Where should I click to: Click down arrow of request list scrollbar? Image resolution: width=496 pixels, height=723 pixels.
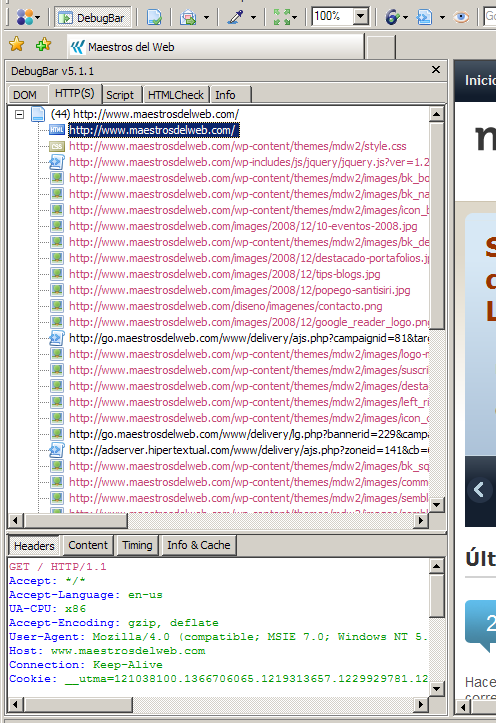click(437, 504)
